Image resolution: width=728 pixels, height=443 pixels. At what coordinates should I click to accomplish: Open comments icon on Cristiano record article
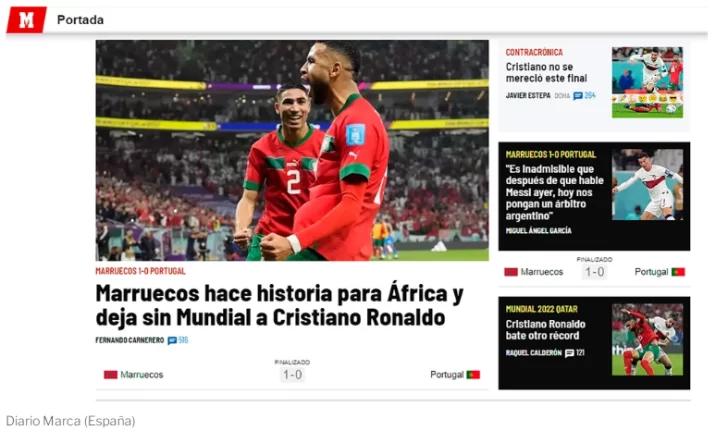click(x=570, y=353)
